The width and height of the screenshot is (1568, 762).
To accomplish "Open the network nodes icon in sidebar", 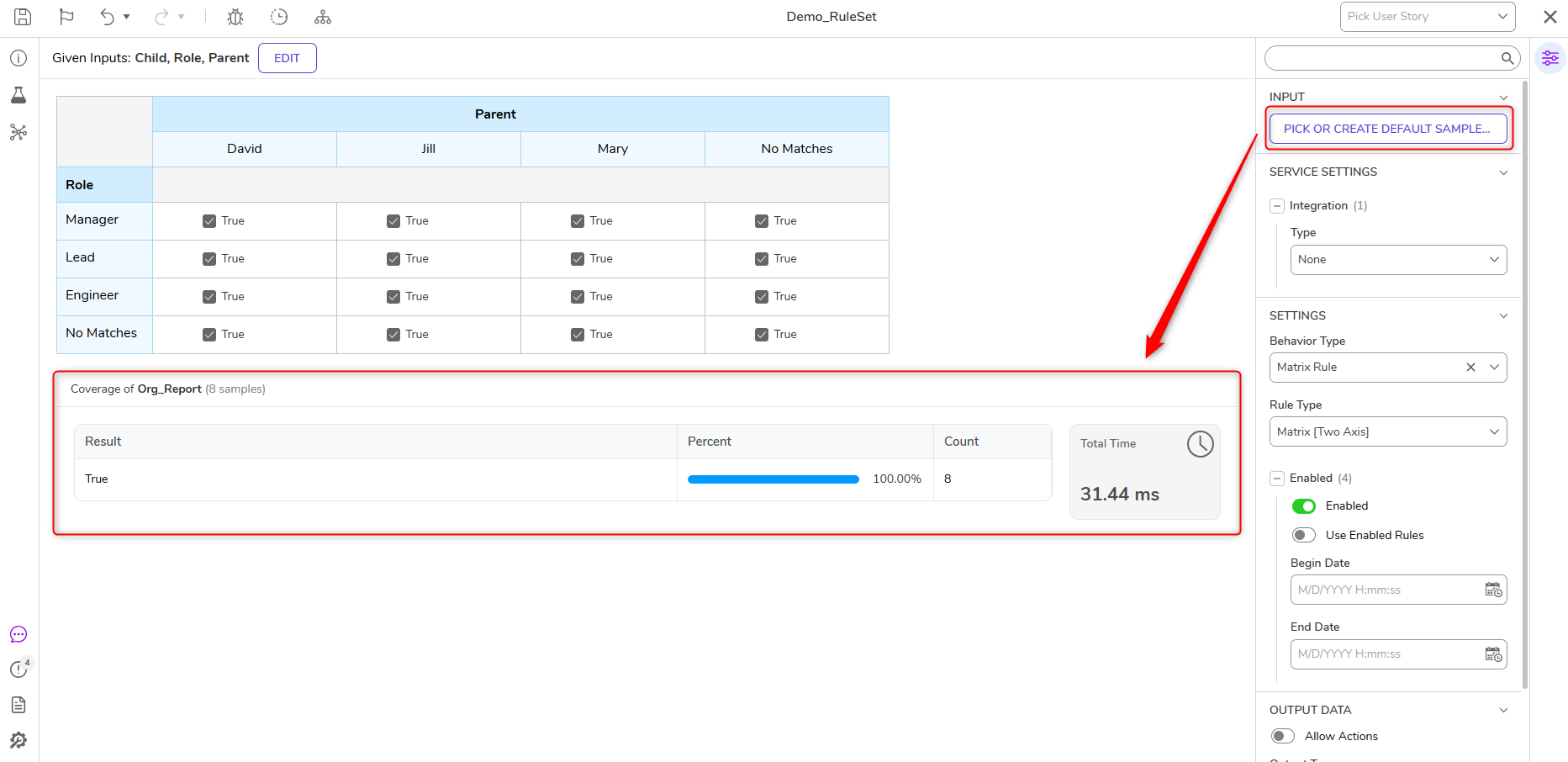I will (18, 132).
